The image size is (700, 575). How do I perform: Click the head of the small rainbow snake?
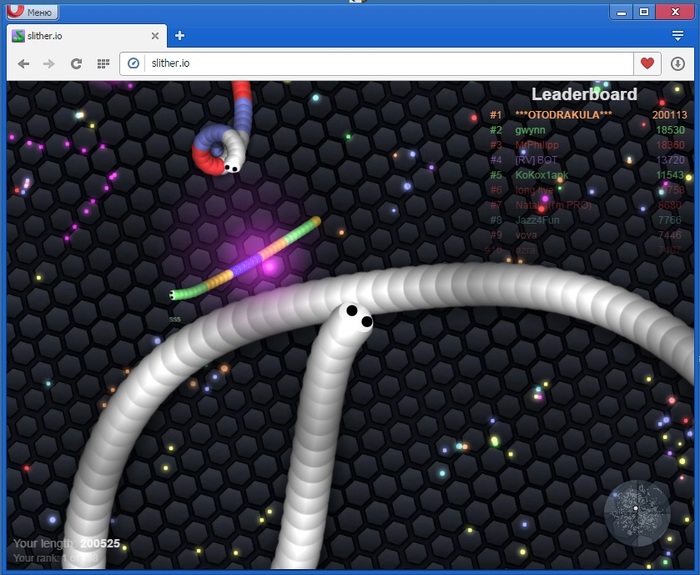pos(175,295)
